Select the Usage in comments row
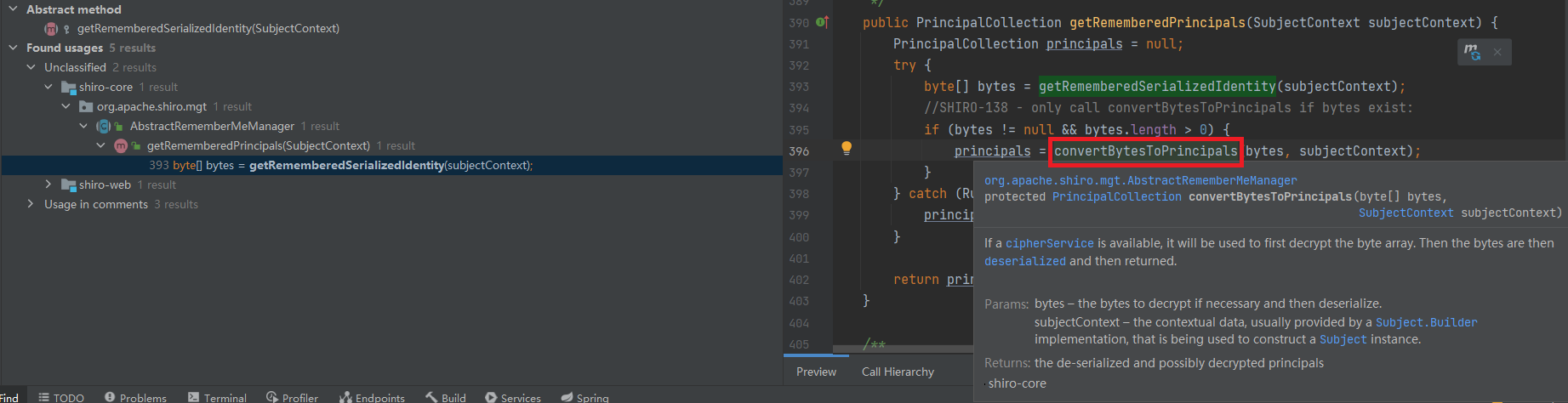The image size is (1568, 403). click(x=96, y=204)
